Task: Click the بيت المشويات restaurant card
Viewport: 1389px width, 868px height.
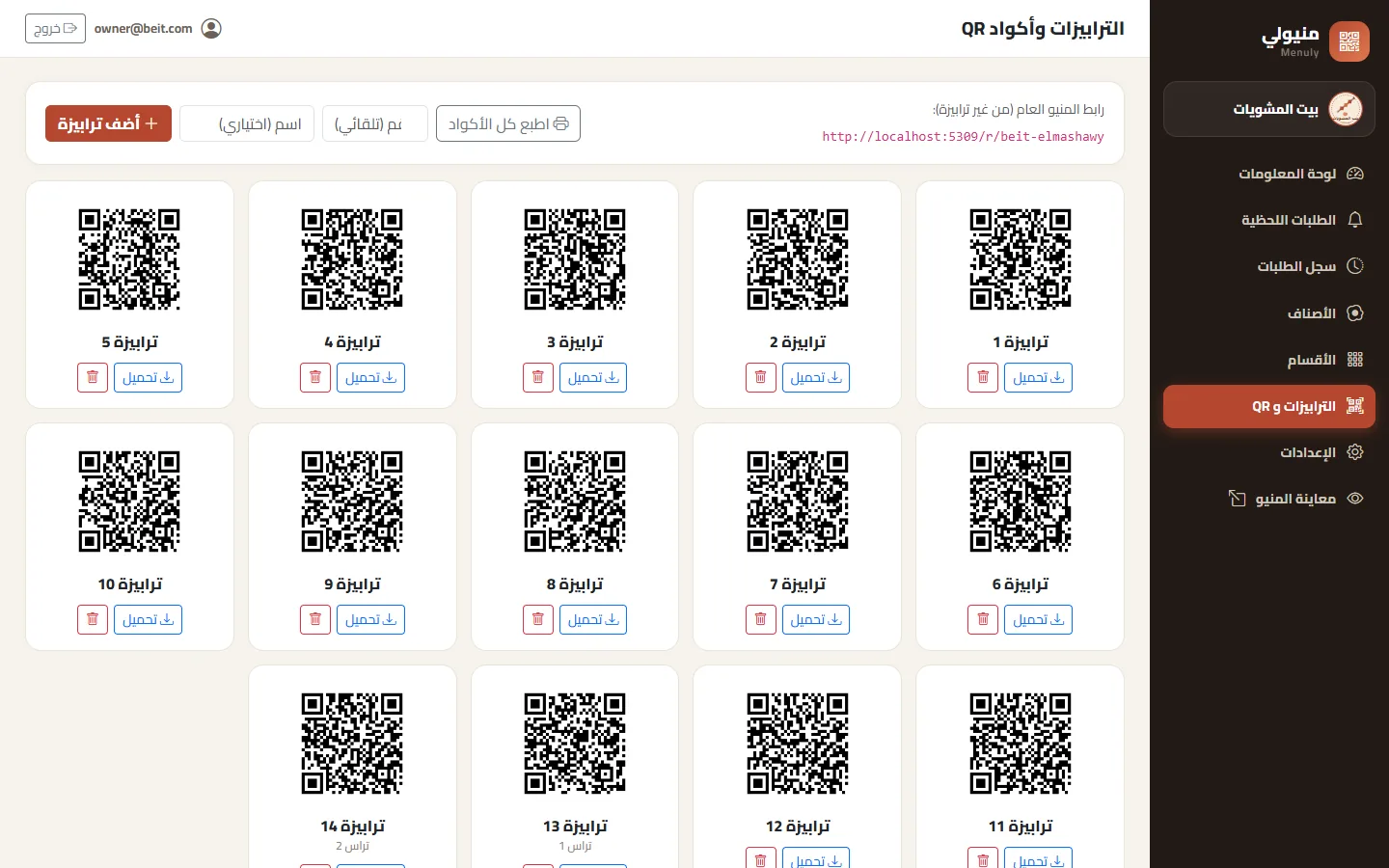Action: click(x=1269, y=109)
